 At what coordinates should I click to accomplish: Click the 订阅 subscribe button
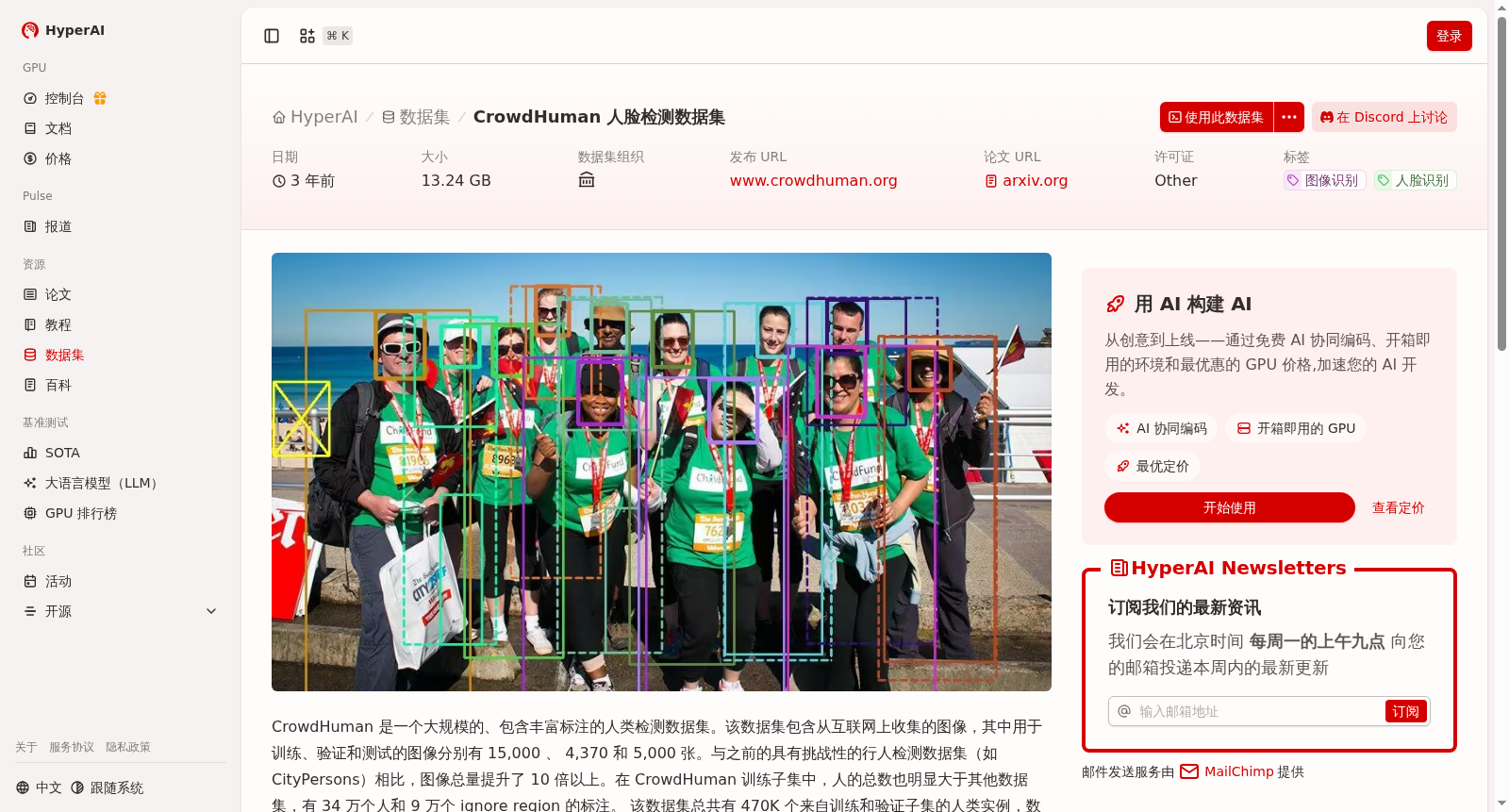[x=1405, y=711]
